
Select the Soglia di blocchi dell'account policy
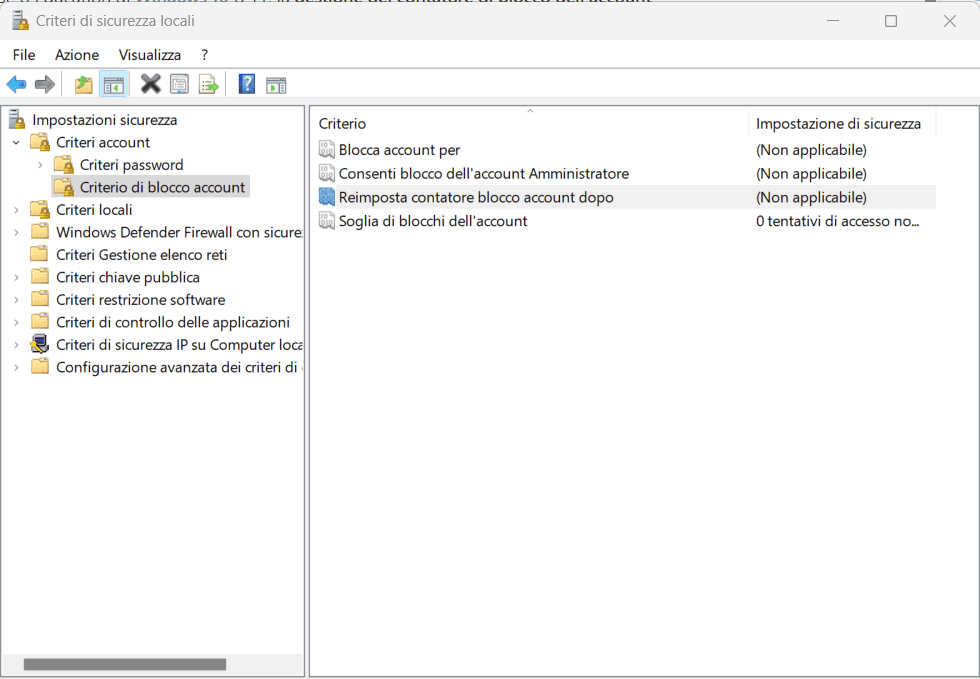point(432,221)
